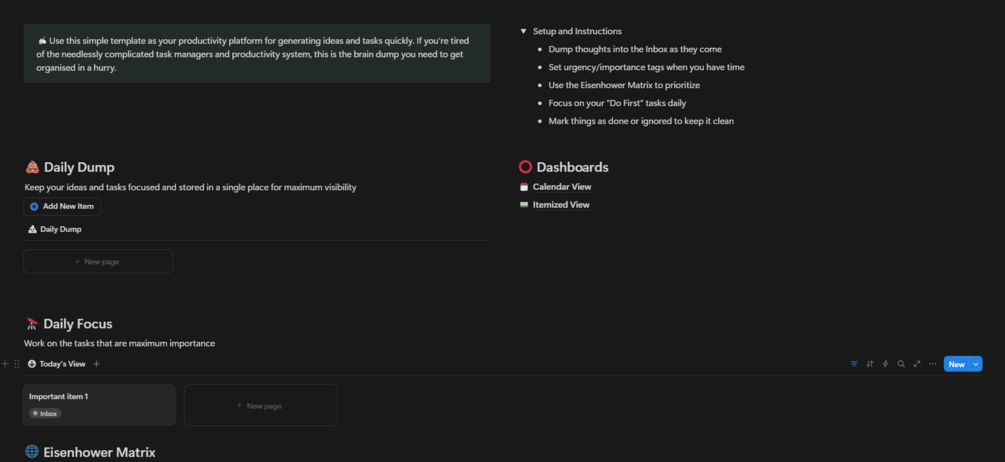
Task: Open the lightning bolt automations icon
Action: (x=885, y=364)
